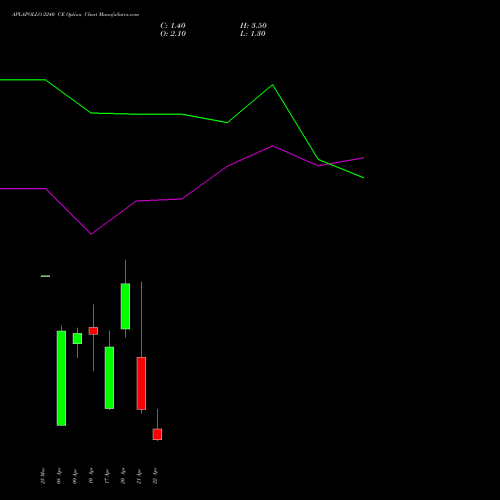Click the "21 Apr" date axis label

[139, 476]
